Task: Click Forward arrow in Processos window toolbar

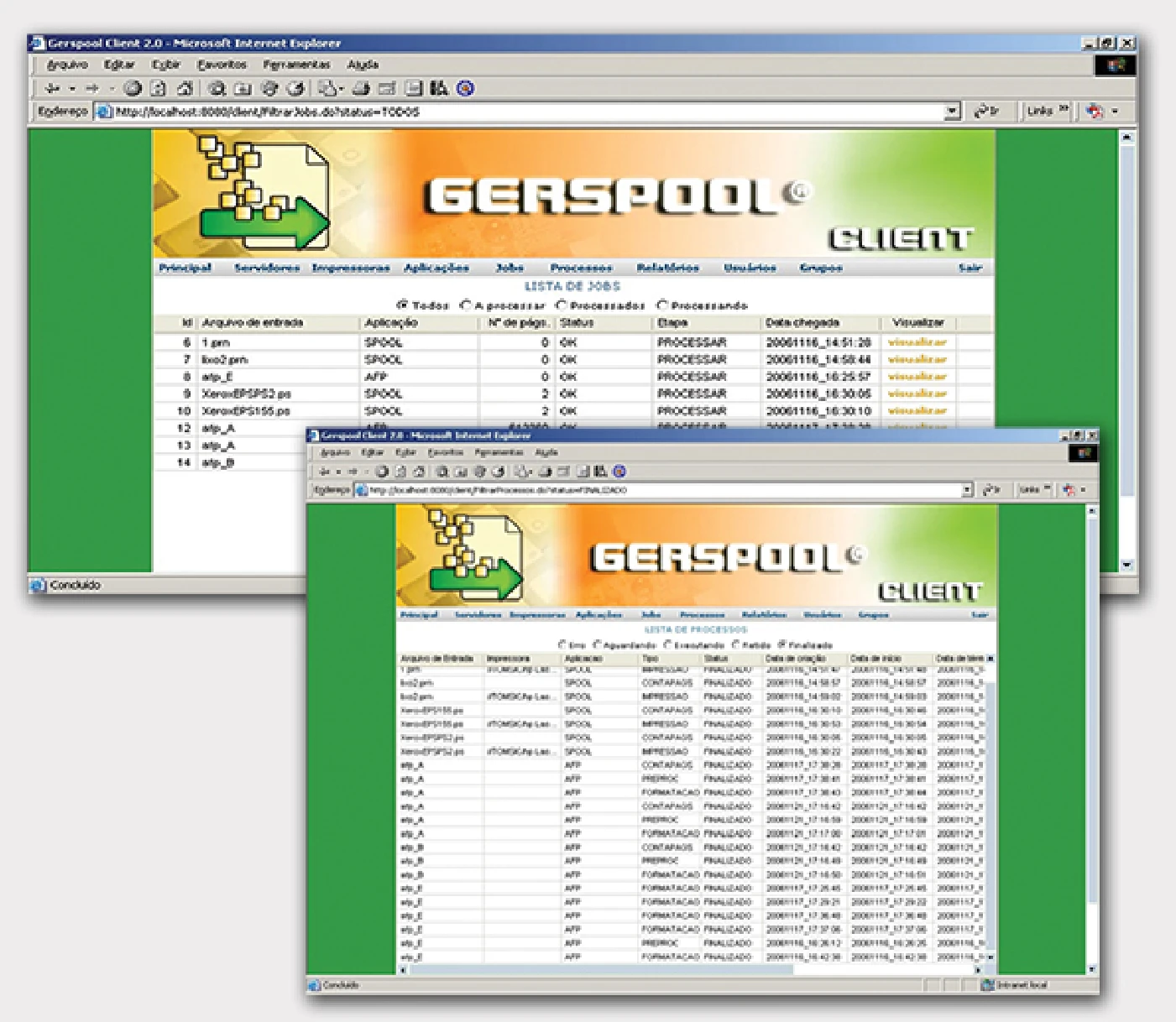Action: [x=353, y=472]
